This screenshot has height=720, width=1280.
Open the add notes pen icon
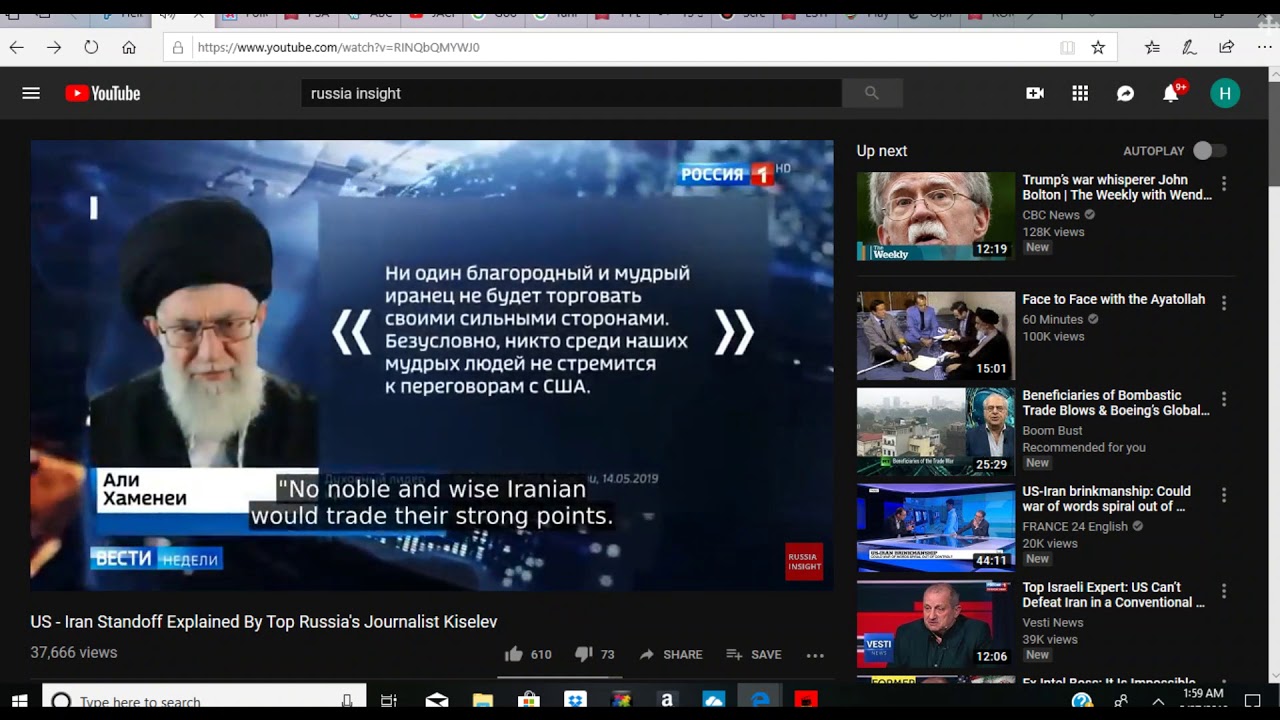[x=1189, y=47]
